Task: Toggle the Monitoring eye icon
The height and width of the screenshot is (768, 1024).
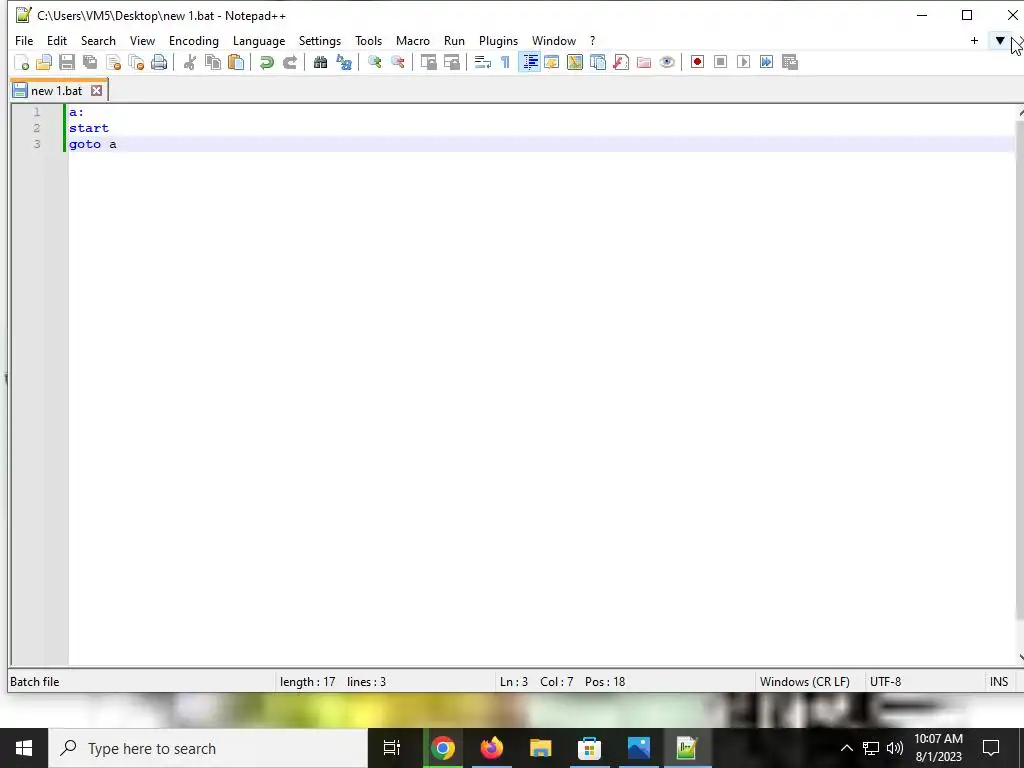Action: point(667,62)
